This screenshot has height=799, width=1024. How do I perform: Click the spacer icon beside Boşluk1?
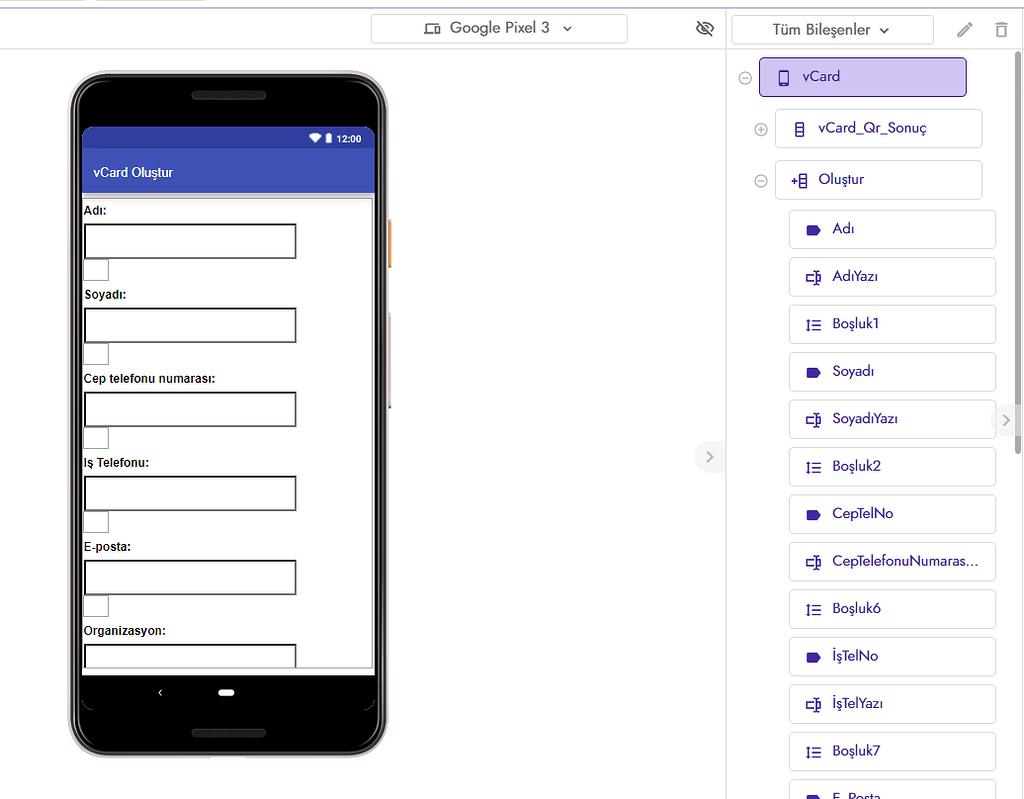pos(814,324)
